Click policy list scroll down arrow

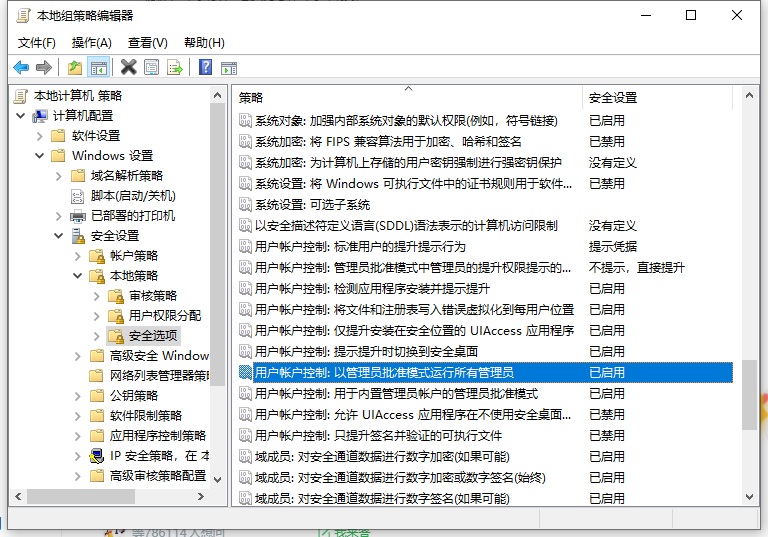[749, 497]
